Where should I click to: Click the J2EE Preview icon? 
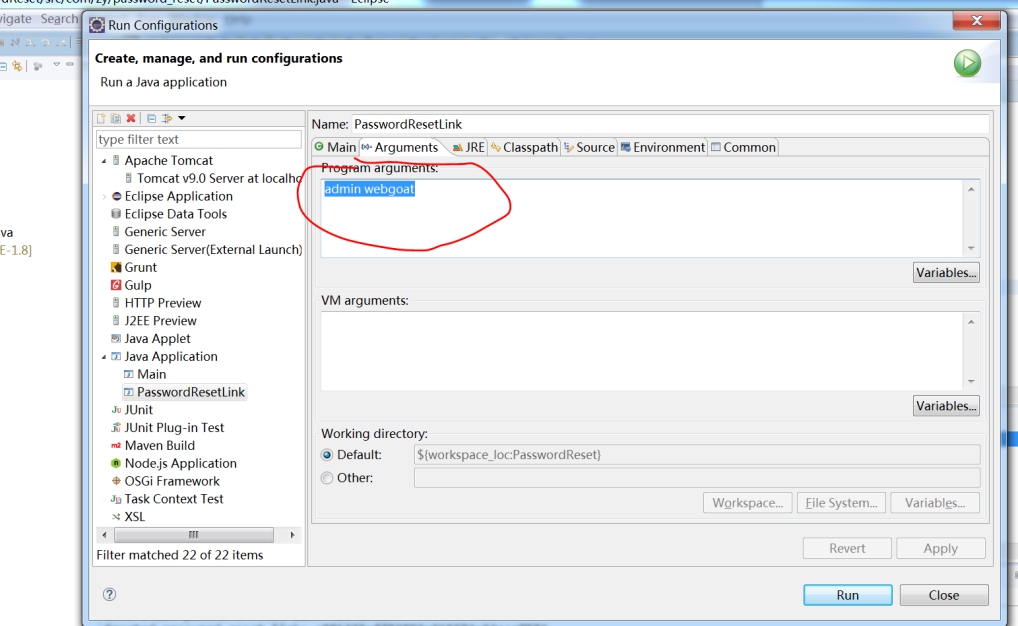pyautogui.click(x=116, y=321)
